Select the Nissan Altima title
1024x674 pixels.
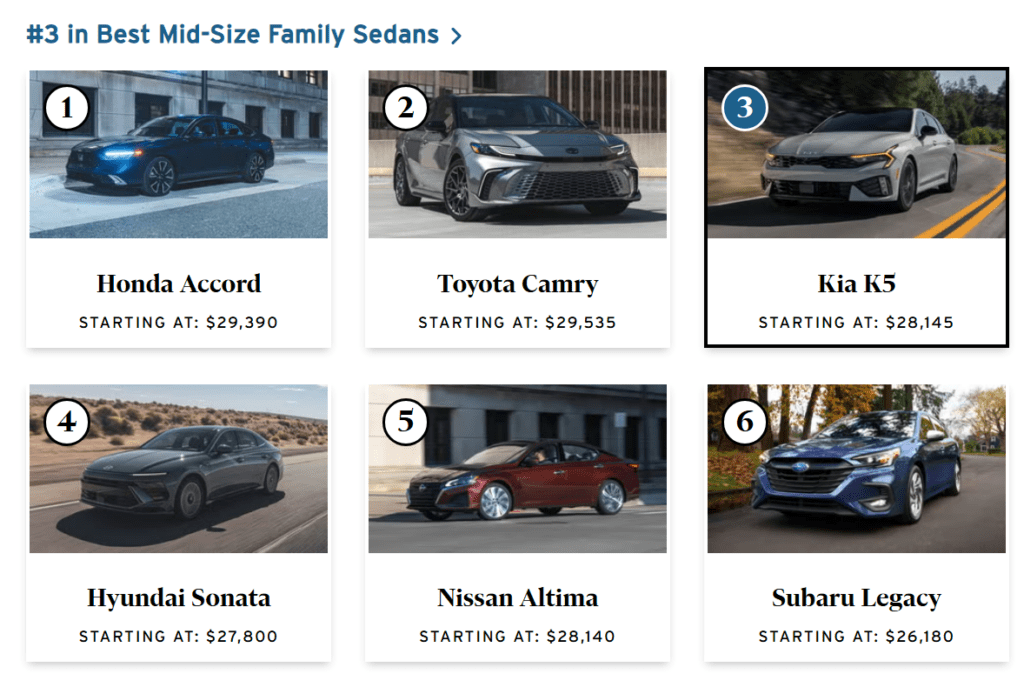[517, 598]
